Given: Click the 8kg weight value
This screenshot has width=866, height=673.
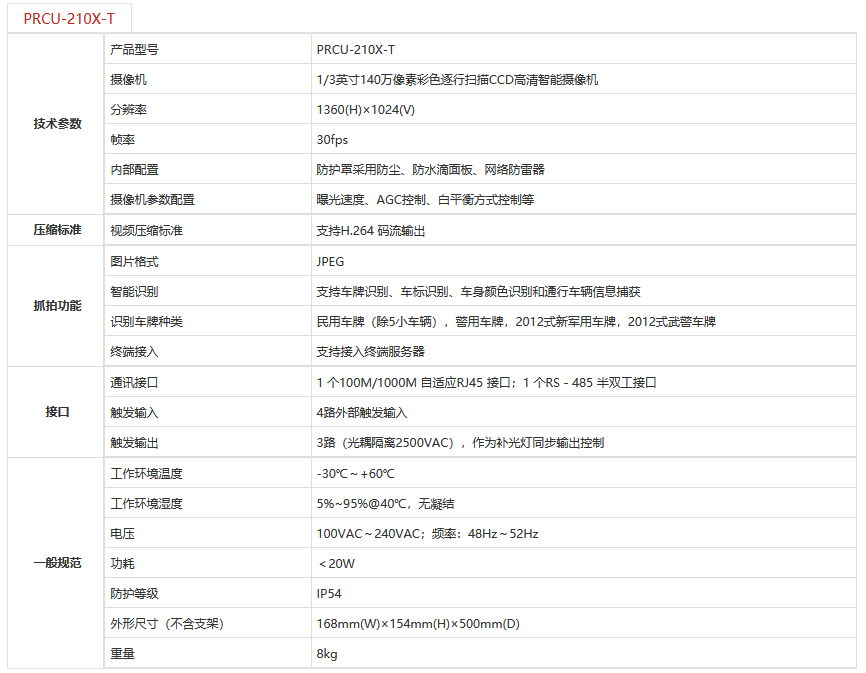Looking at the screenshot, I should pos(327,654).
